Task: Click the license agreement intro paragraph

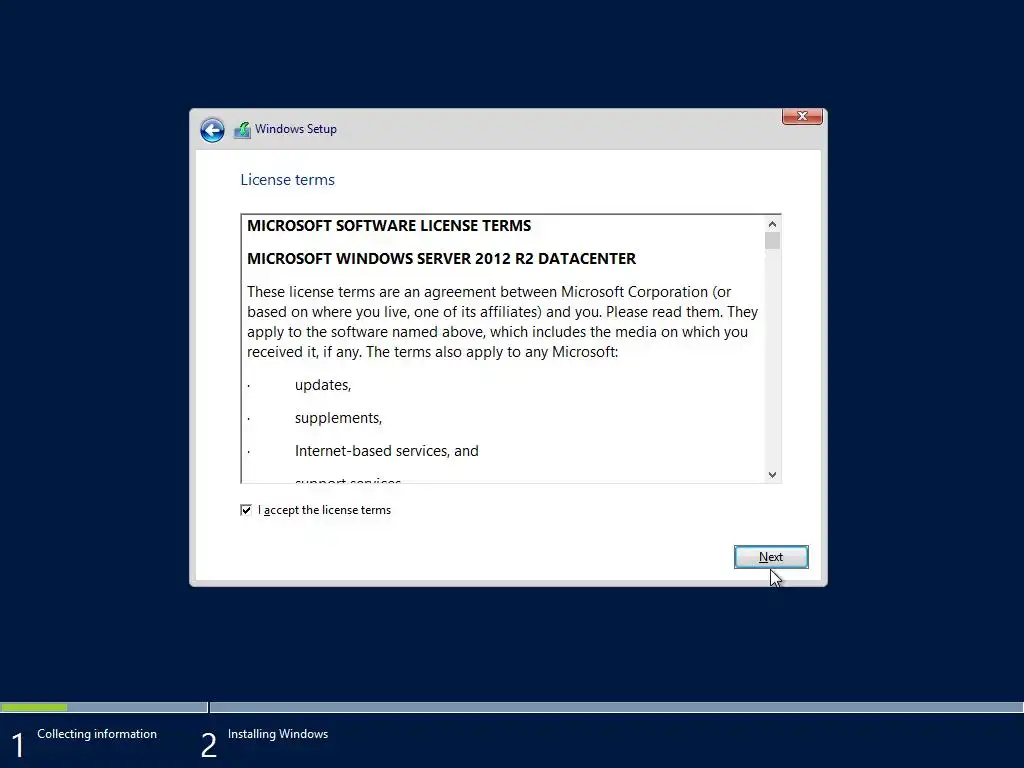Action: pyautogui.click(x=502, y=322)
